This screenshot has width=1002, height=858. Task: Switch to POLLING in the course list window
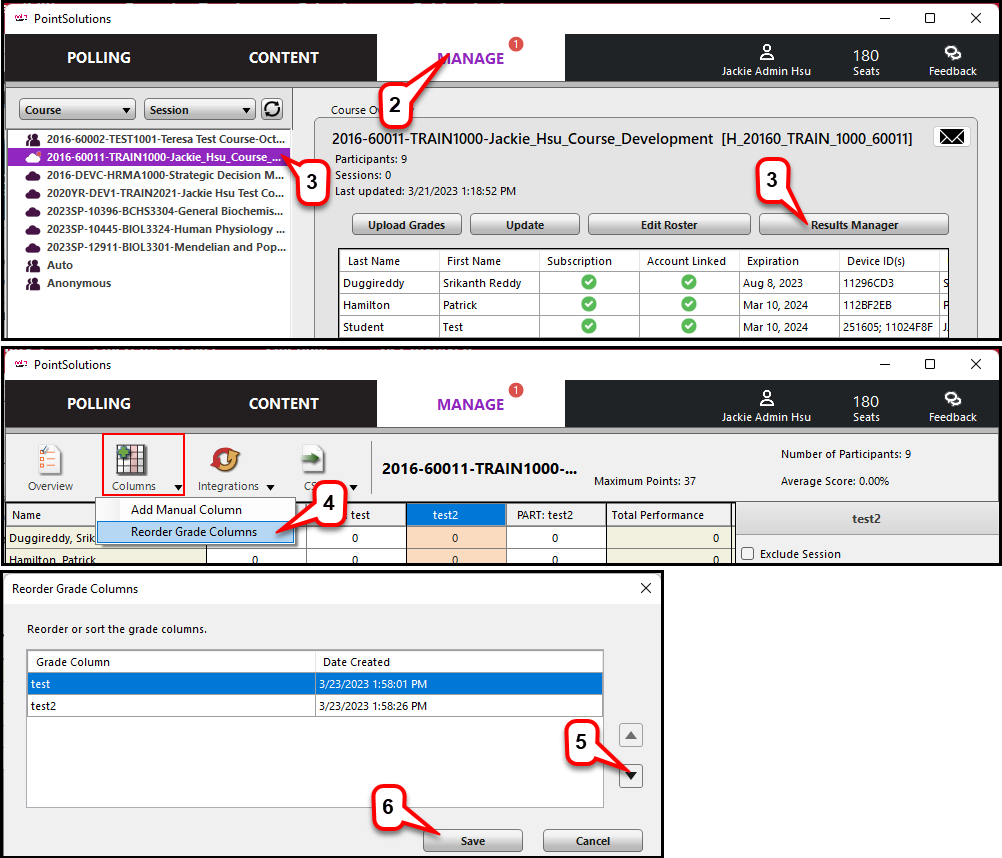tap(99, 57)
